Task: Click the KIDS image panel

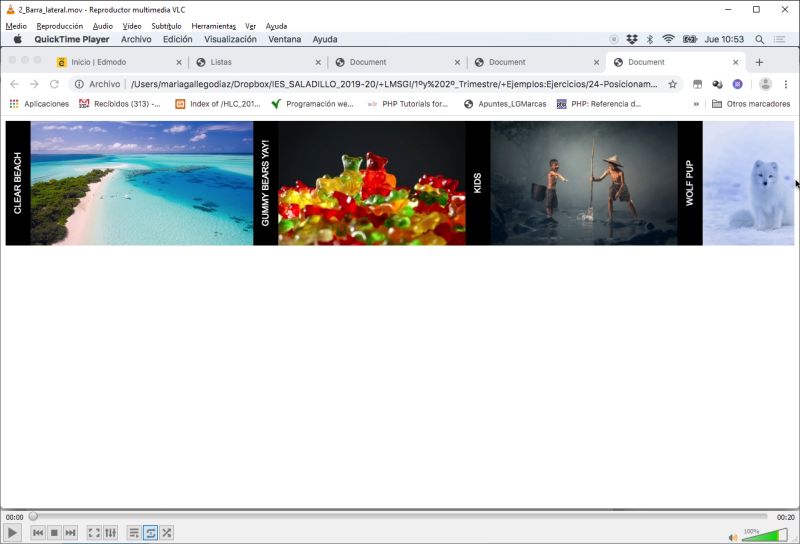Action: pyautogui.click(x=584, y=183)
